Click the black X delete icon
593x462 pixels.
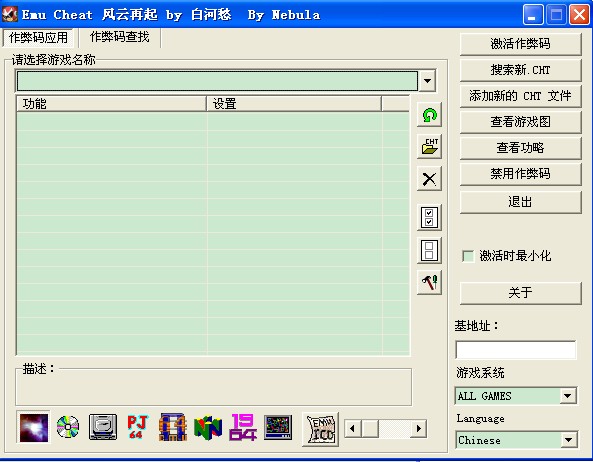pos(429,179)
